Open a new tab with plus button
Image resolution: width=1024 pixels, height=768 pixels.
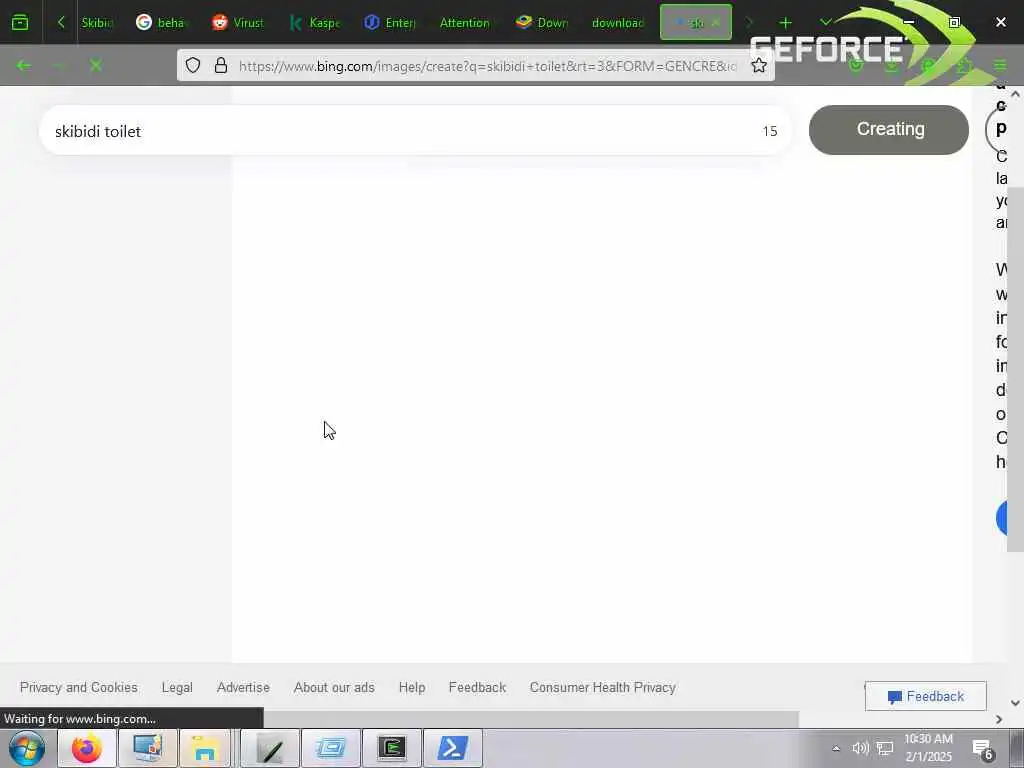coord(785,23)
